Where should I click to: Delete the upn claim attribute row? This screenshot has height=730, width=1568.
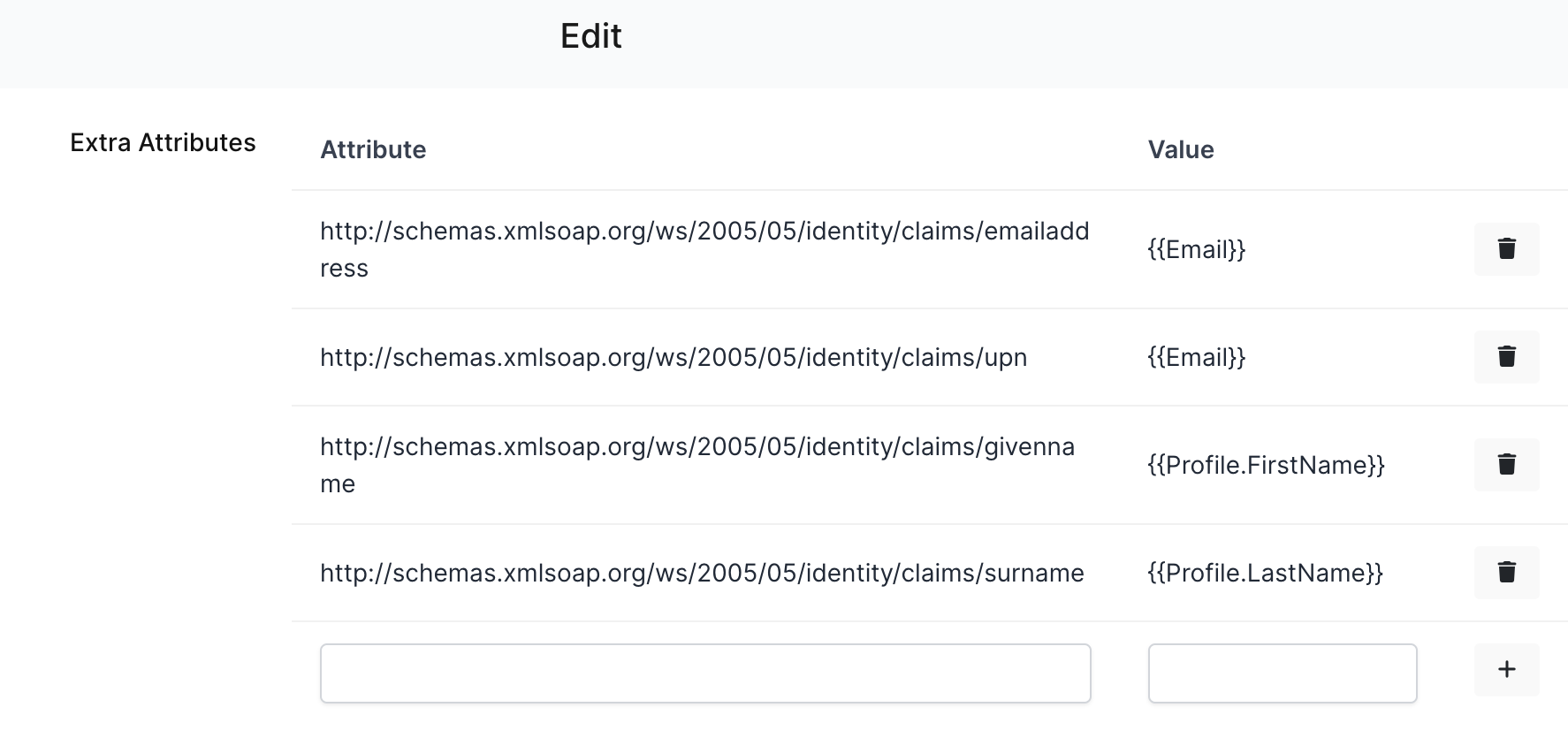(1506, 357)
